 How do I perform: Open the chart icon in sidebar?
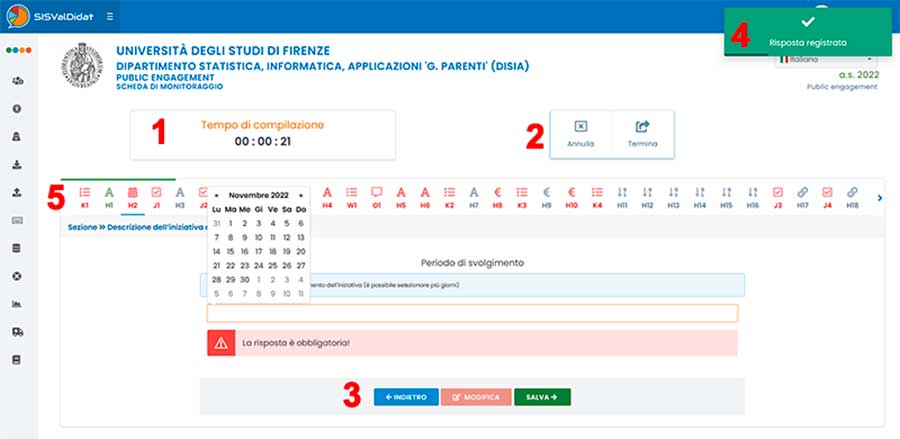pos(17,303)
